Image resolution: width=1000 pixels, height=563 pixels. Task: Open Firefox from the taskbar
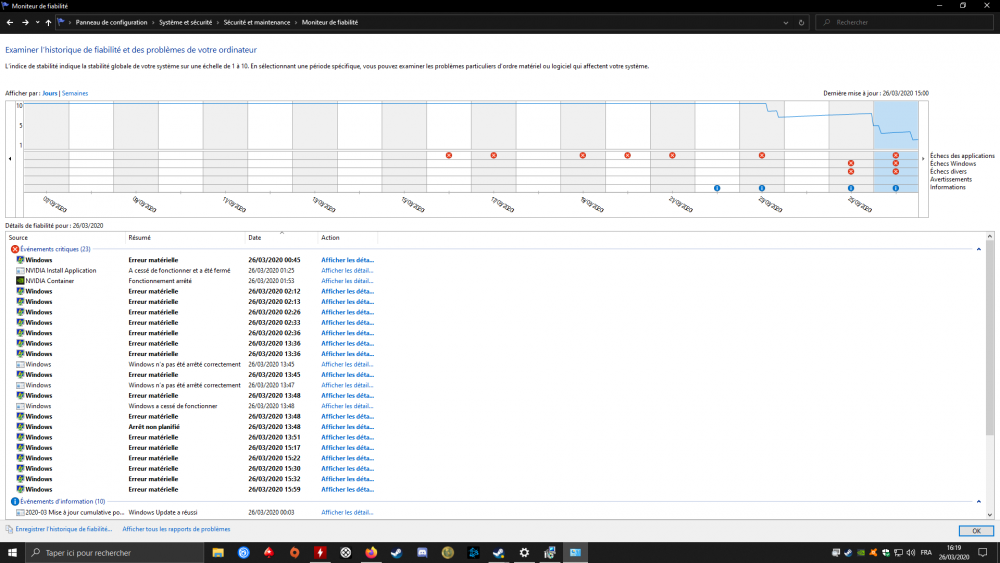pos(371,552)
